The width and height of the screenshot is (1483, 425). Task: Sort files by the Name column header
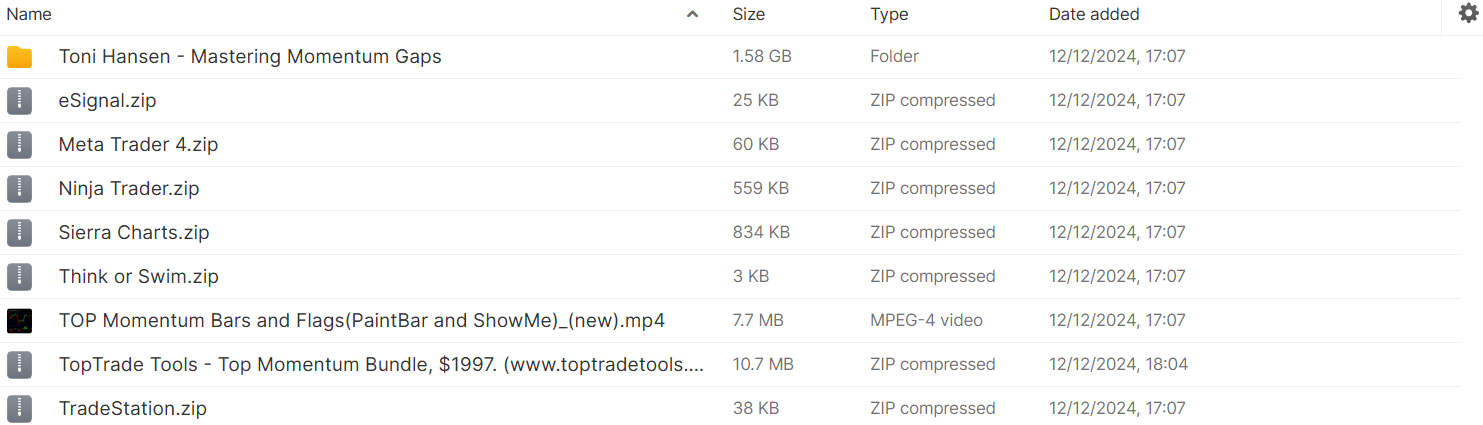pyautogui.click(x=29, y=14)
